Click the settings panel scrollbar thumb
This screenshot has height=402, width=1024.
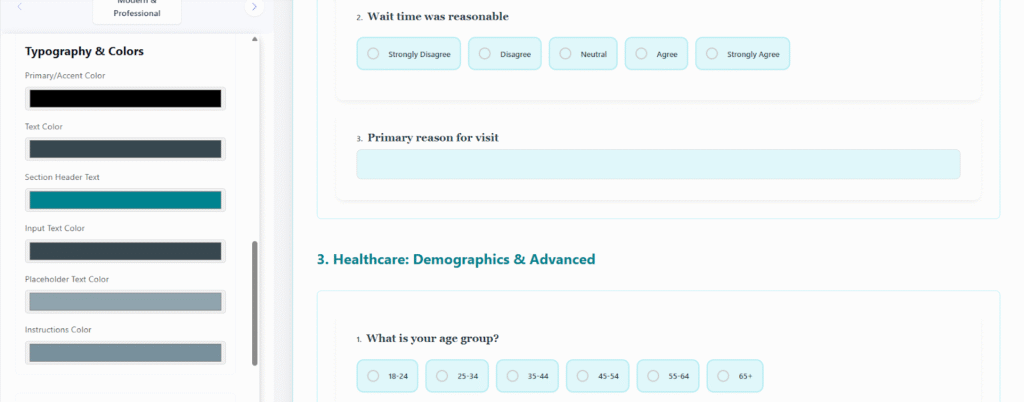coord(255,302)
